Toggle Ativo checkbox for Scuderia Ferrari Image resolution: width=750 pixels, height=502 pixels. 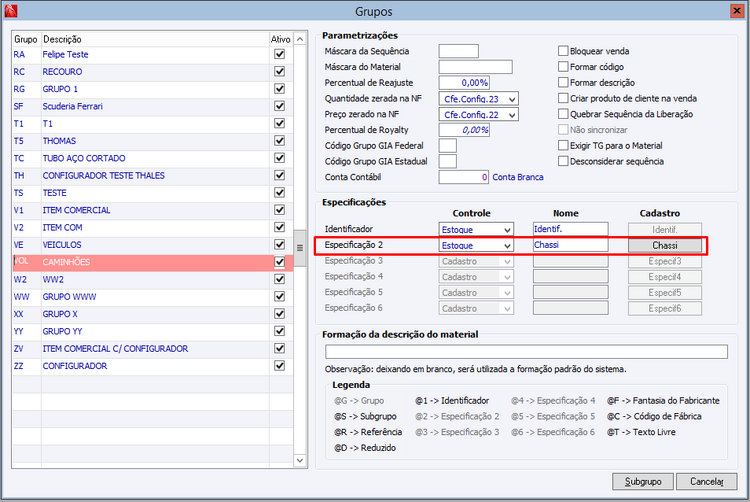pyautogui.click(x=279, y=106)
